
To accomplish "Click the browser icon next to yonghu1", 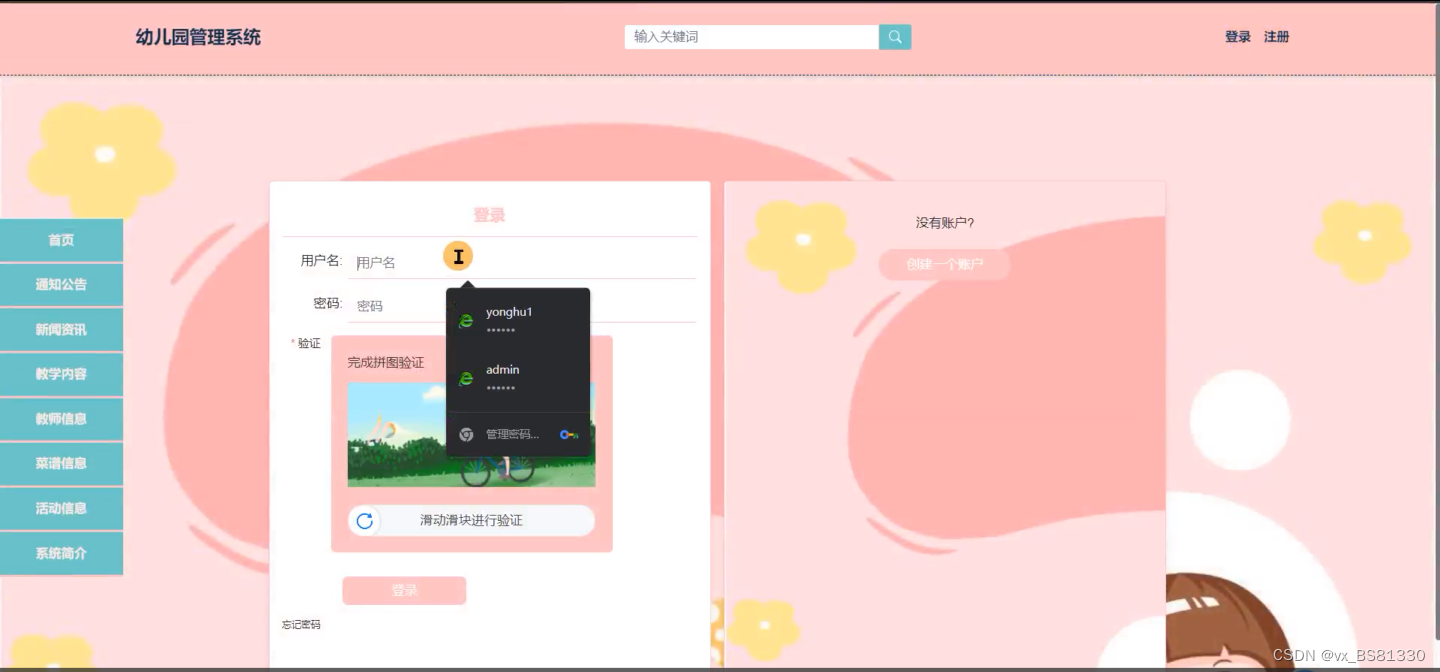I will tap(466, 321).
